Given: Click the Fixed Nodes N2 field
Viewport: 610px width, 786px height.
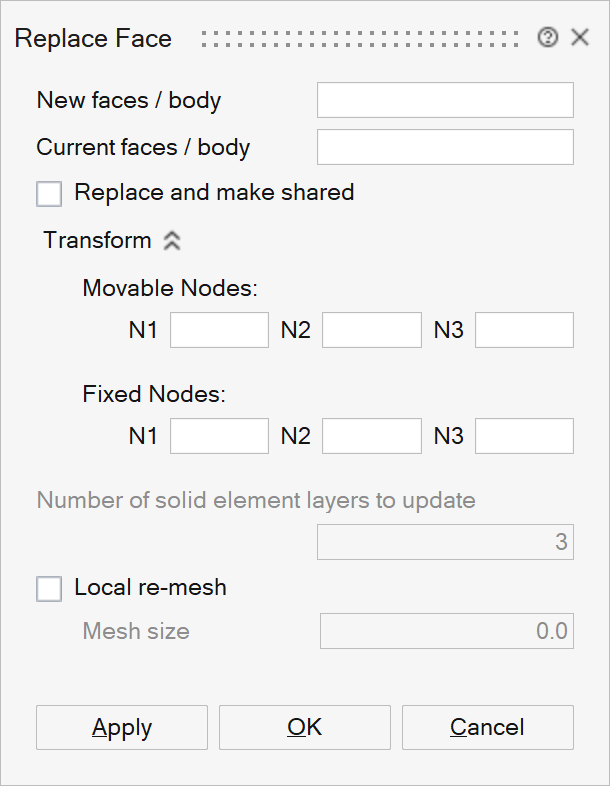Looking at the screenshot, I should [371, 436].
